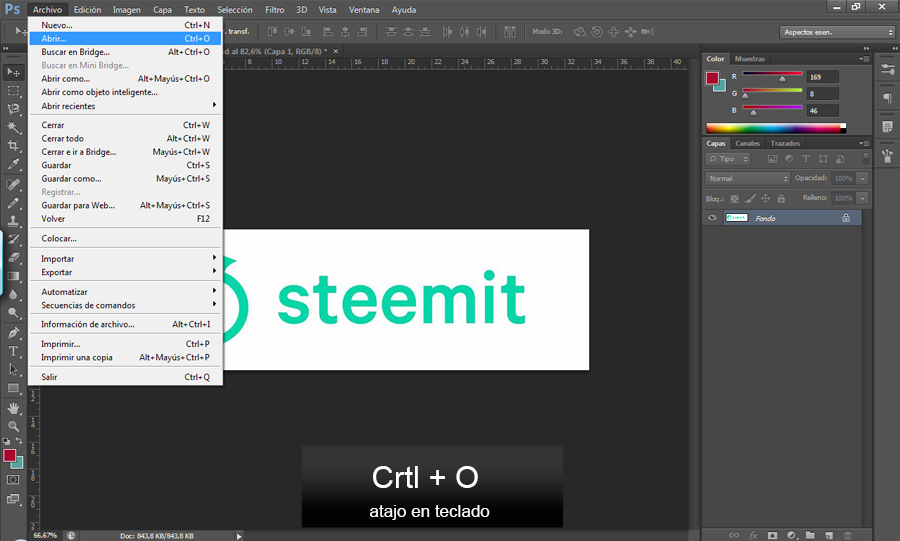Select the Move tool
The width and height of the screenshot is (900, 541).
tap(13, 72)
